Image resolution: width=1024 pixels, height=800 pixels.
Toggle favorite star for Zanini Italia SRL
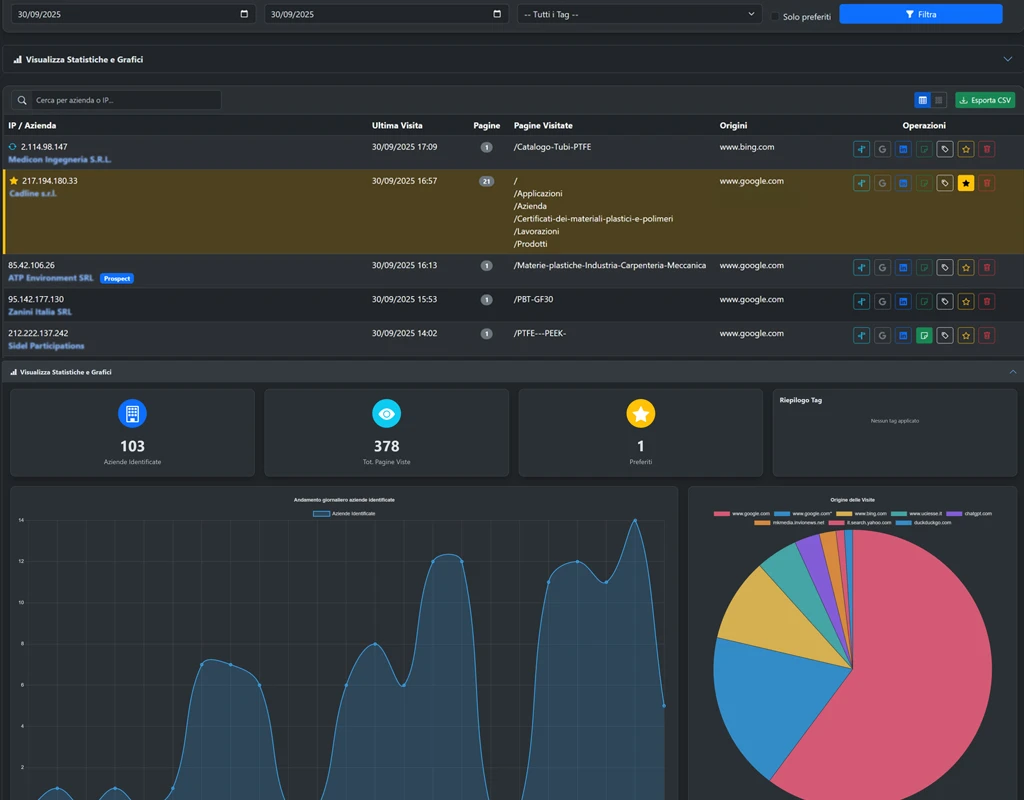pyautogui.click(x=966, y=302)
